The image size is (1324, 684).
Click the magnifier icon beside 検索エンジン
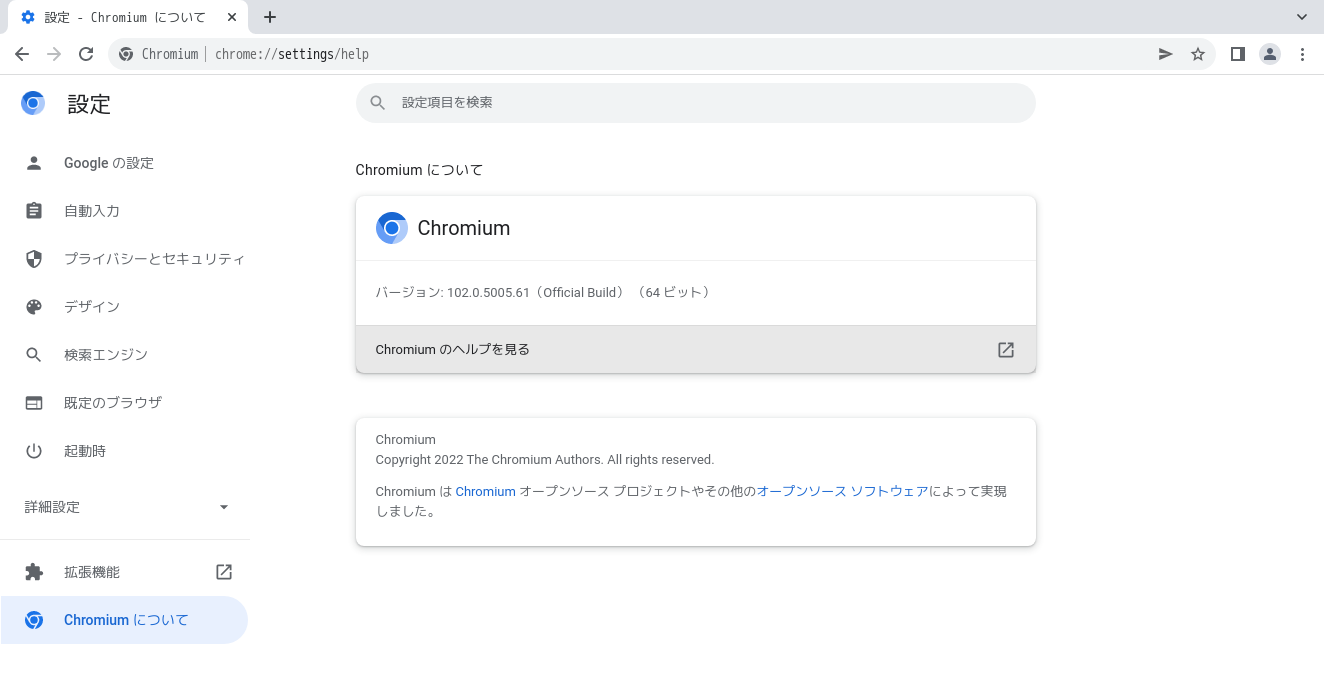click(x=34, y=355)
